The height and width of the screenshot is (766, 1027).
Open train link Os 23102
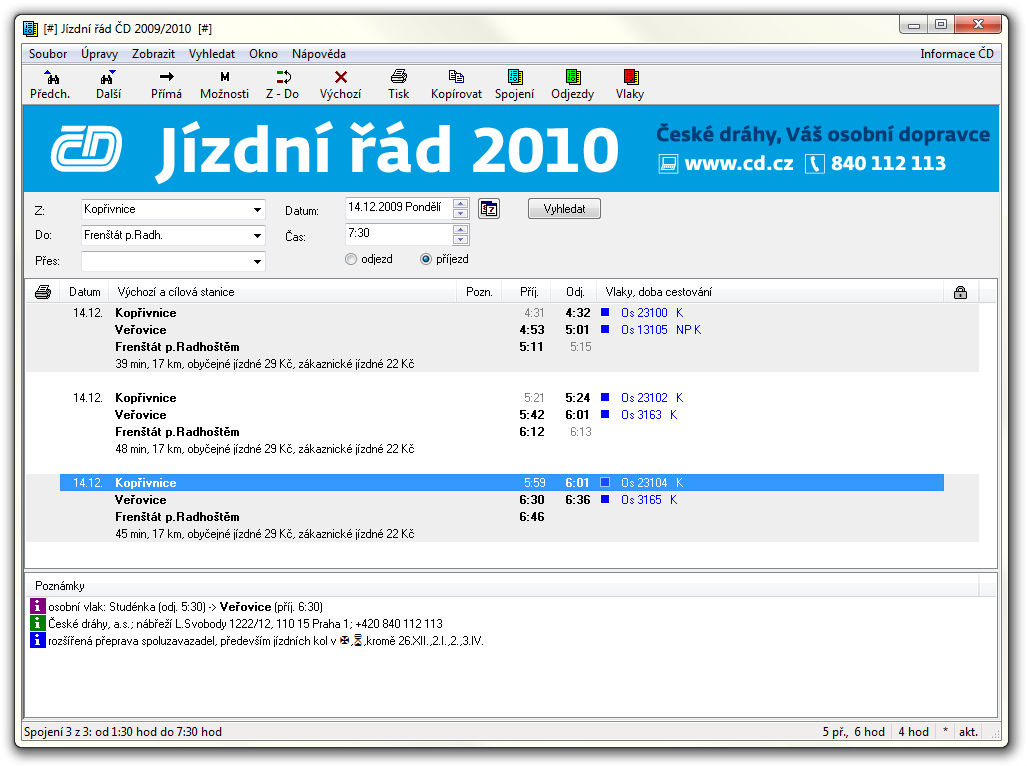[644, 397]
